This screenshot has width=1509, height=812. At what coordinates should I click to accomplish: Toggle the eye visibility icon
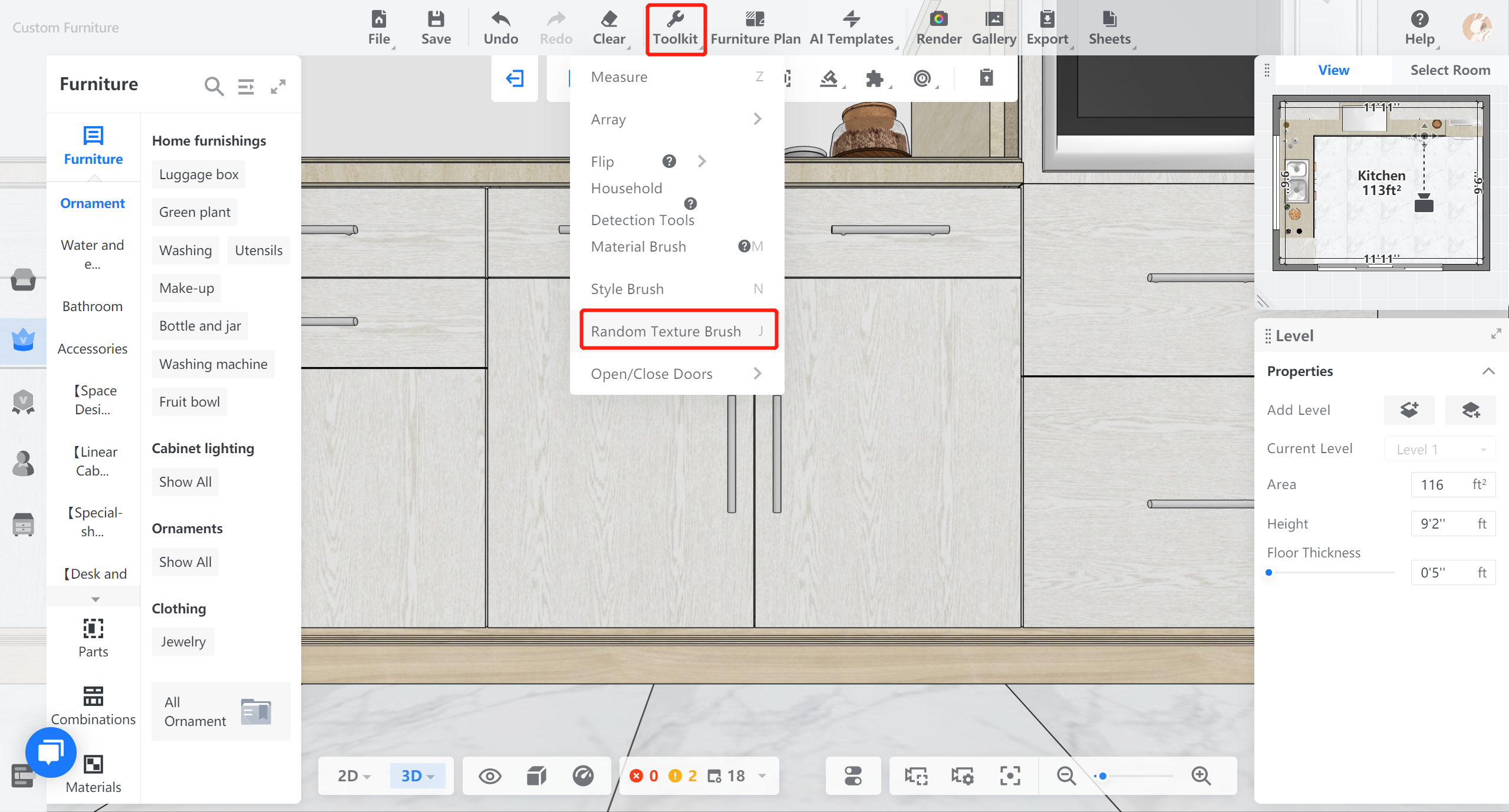point(490,775)
